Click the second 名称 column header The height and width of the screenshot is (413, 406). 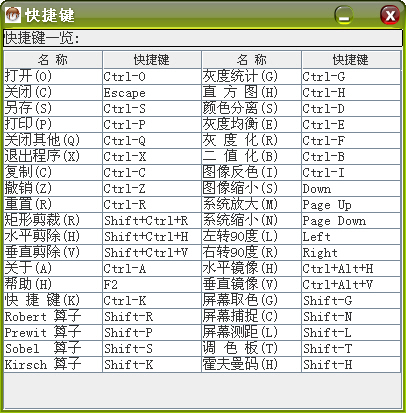[251, 60]
